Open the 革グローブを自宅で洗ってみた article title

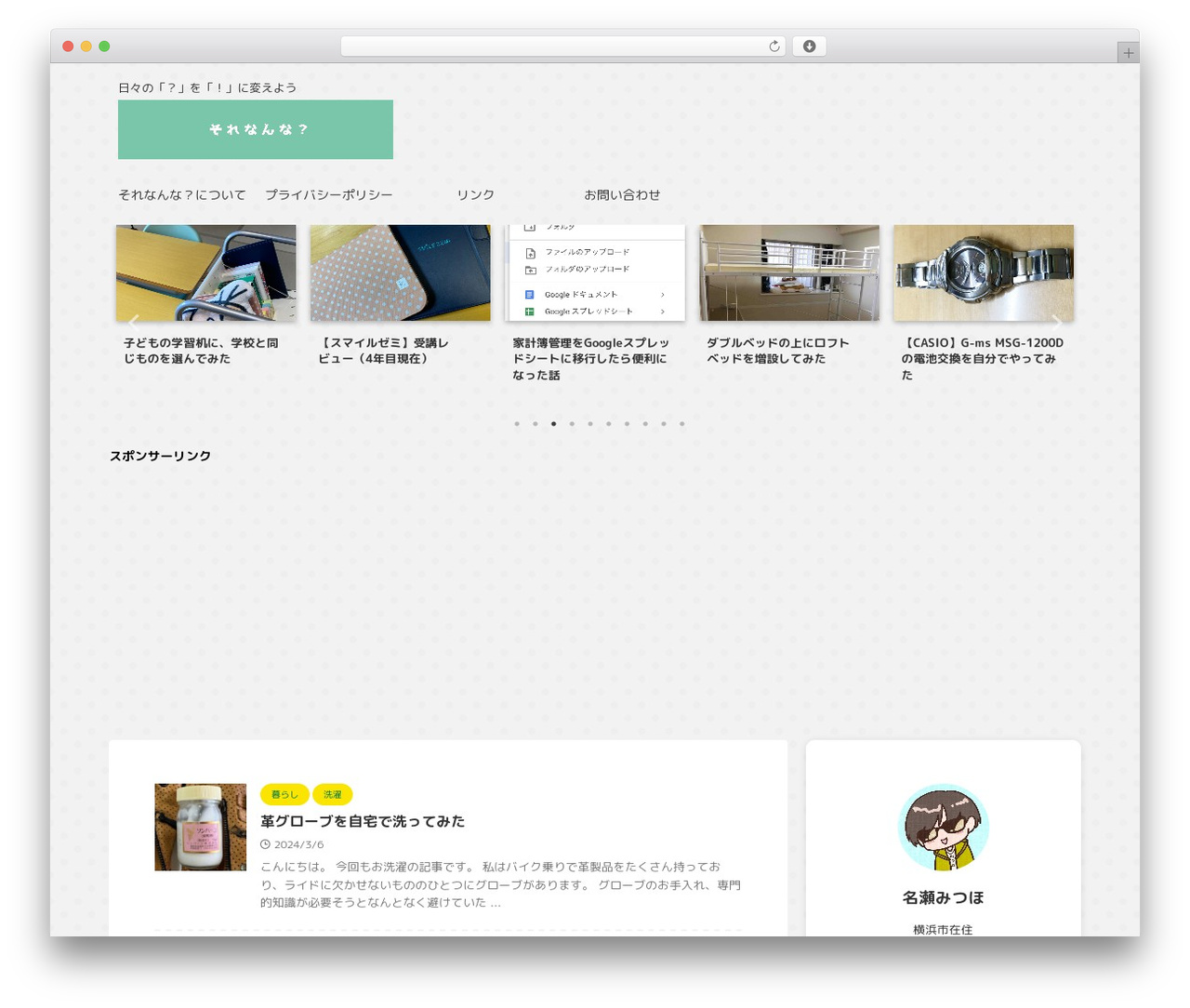[363, 821]
